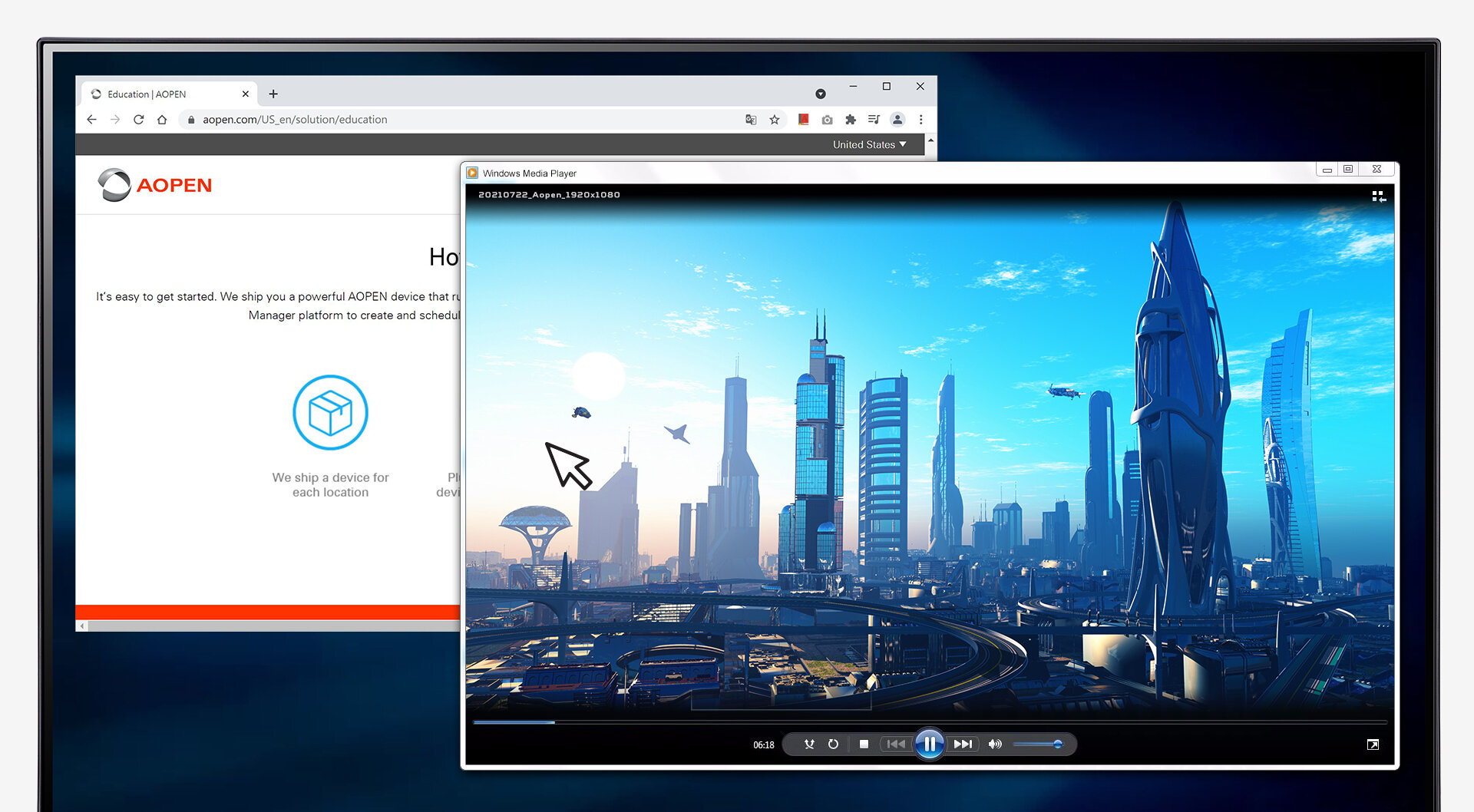
Task: Open the tab search dropdown circle
Action: pyautogui.click(x=821, y=94)
